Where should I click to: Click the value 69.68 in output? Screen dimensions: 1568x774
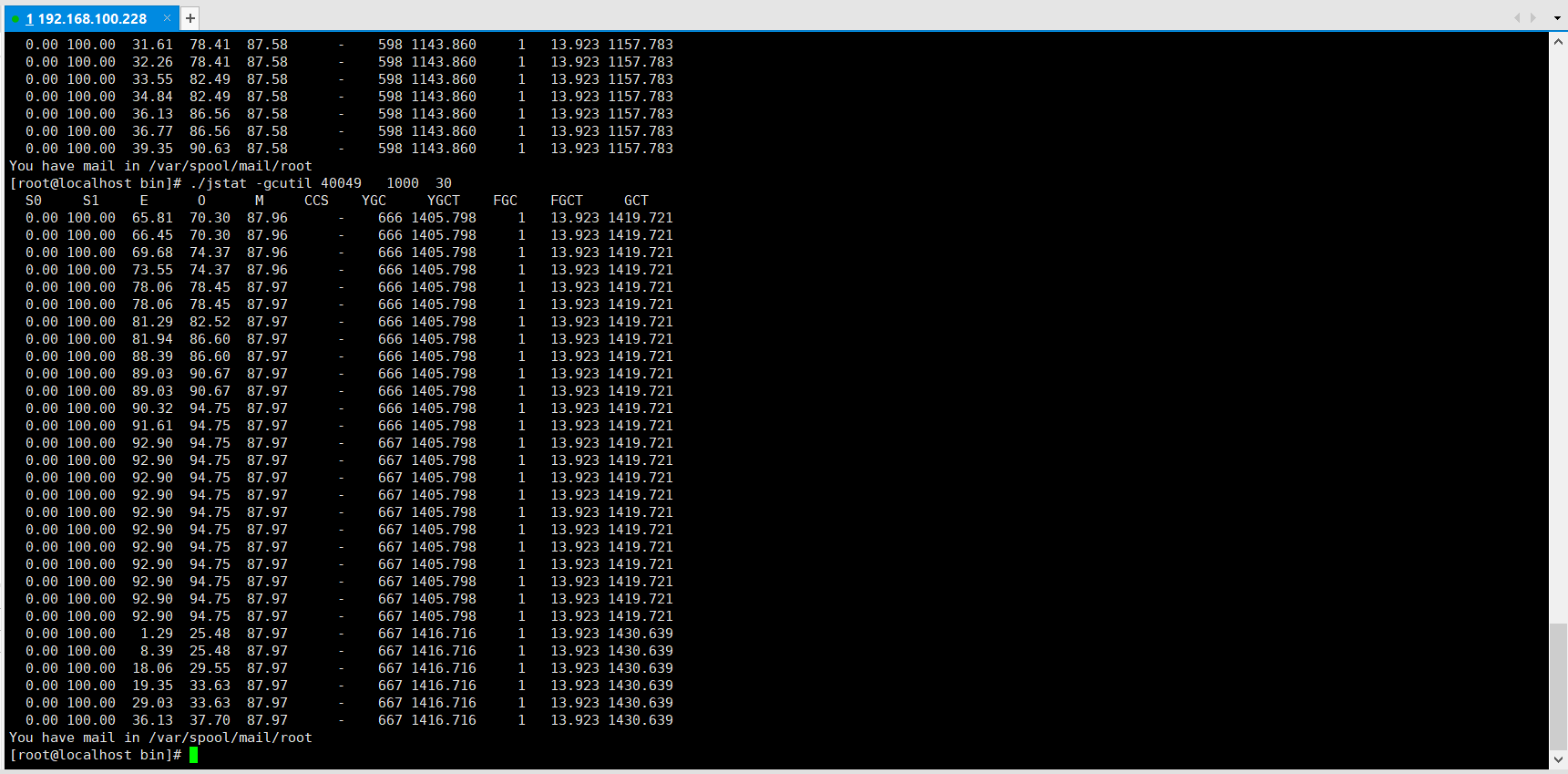[x=152, y=253]
